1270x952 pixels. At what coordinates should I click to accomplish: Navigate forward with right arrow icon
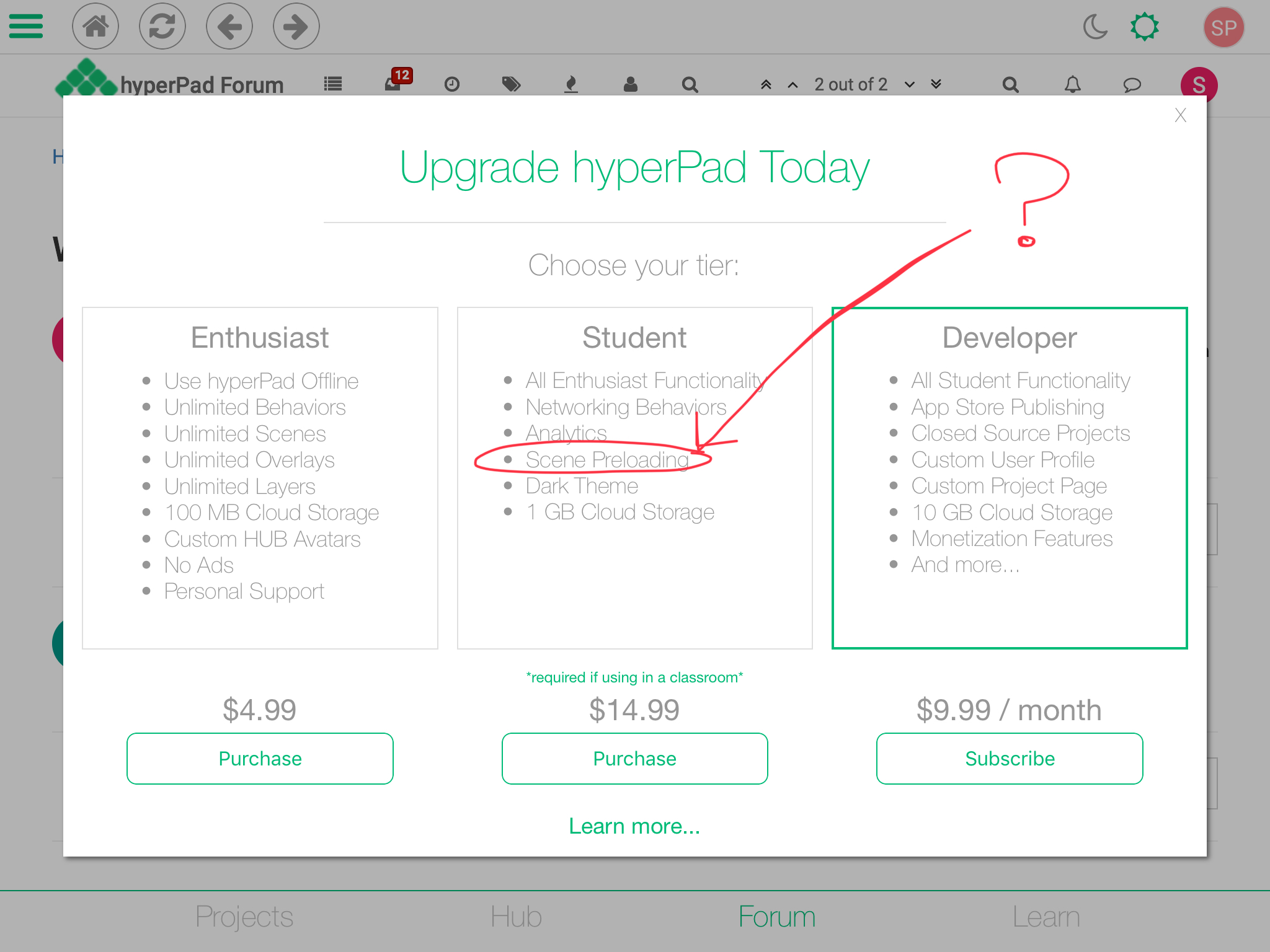pos(296,27)
